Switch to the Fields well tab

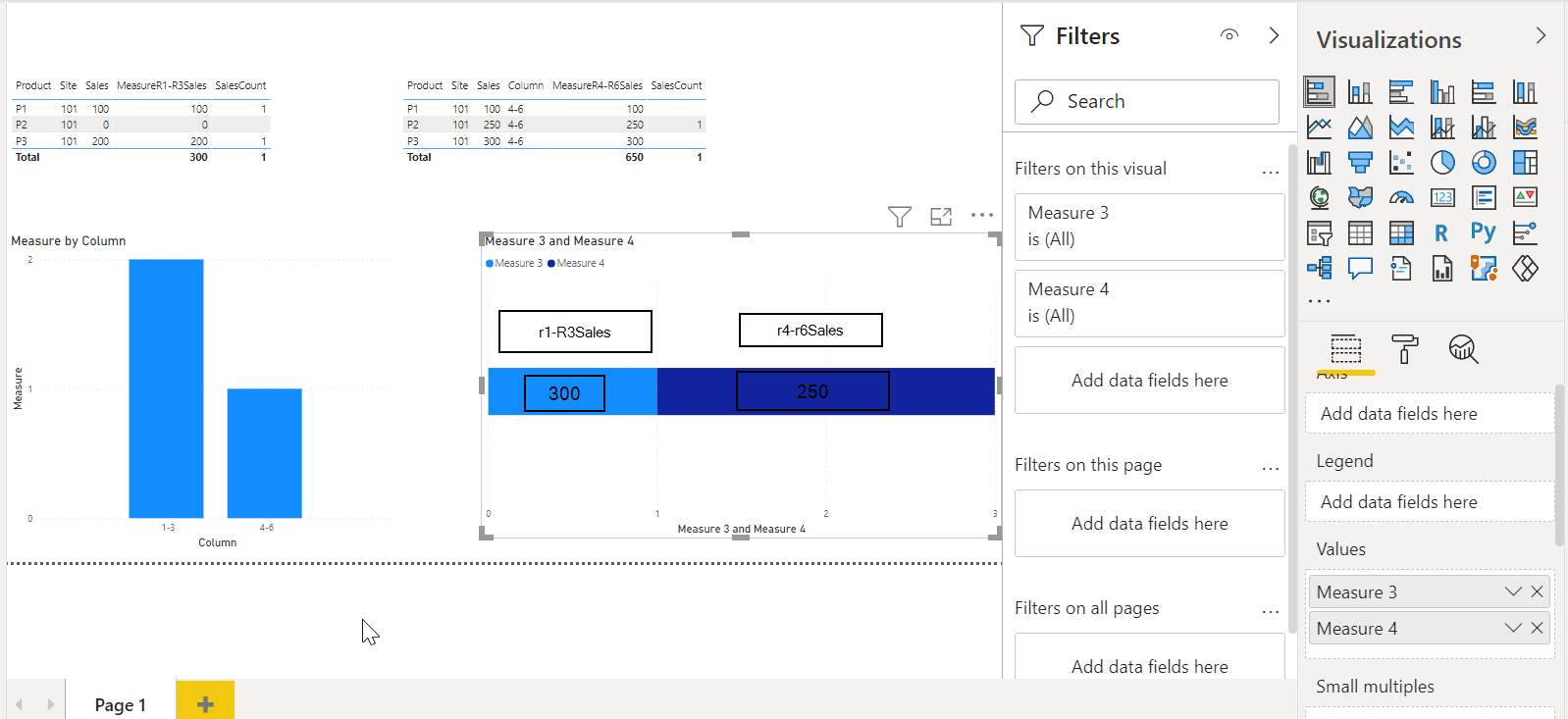tap(1346, 349)
